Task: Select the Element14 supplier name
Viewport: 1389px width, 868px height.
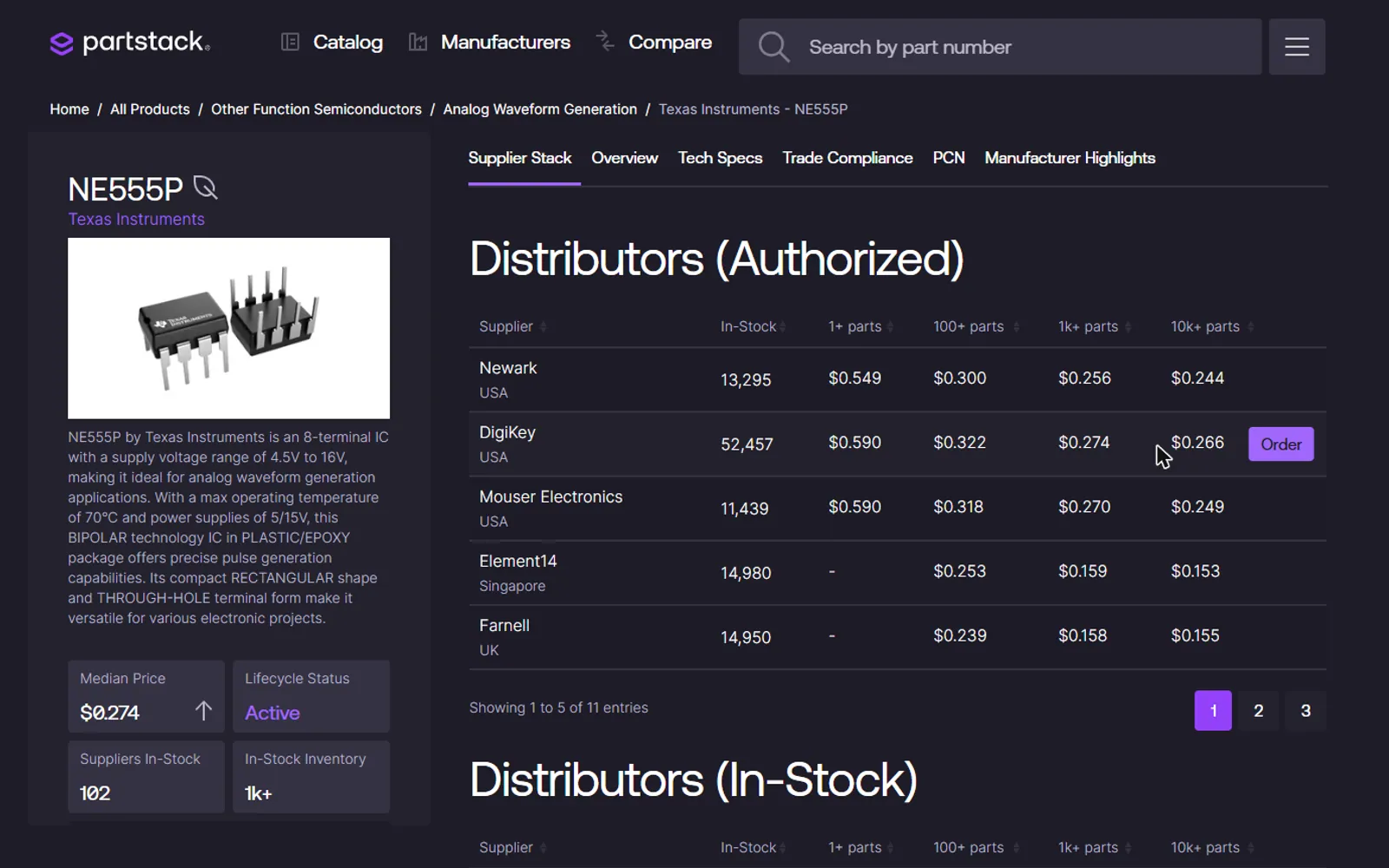Action: tap(518, 561)
